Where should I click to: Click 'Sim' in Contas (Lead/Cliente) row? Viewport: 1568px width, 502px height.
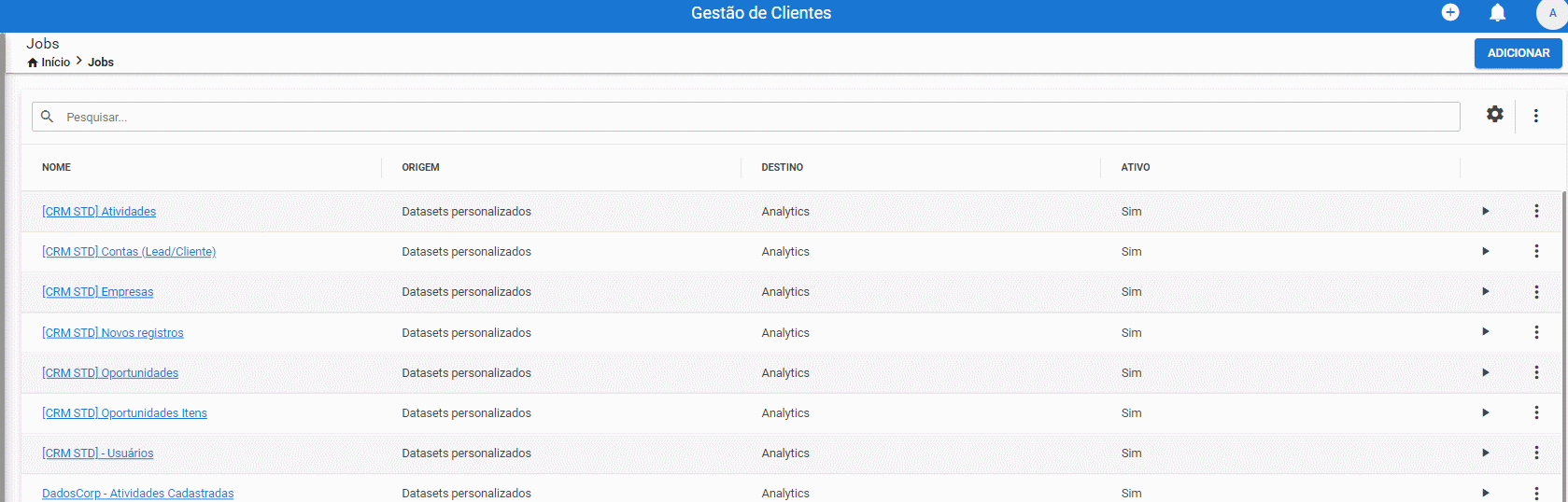(1131, 252)
